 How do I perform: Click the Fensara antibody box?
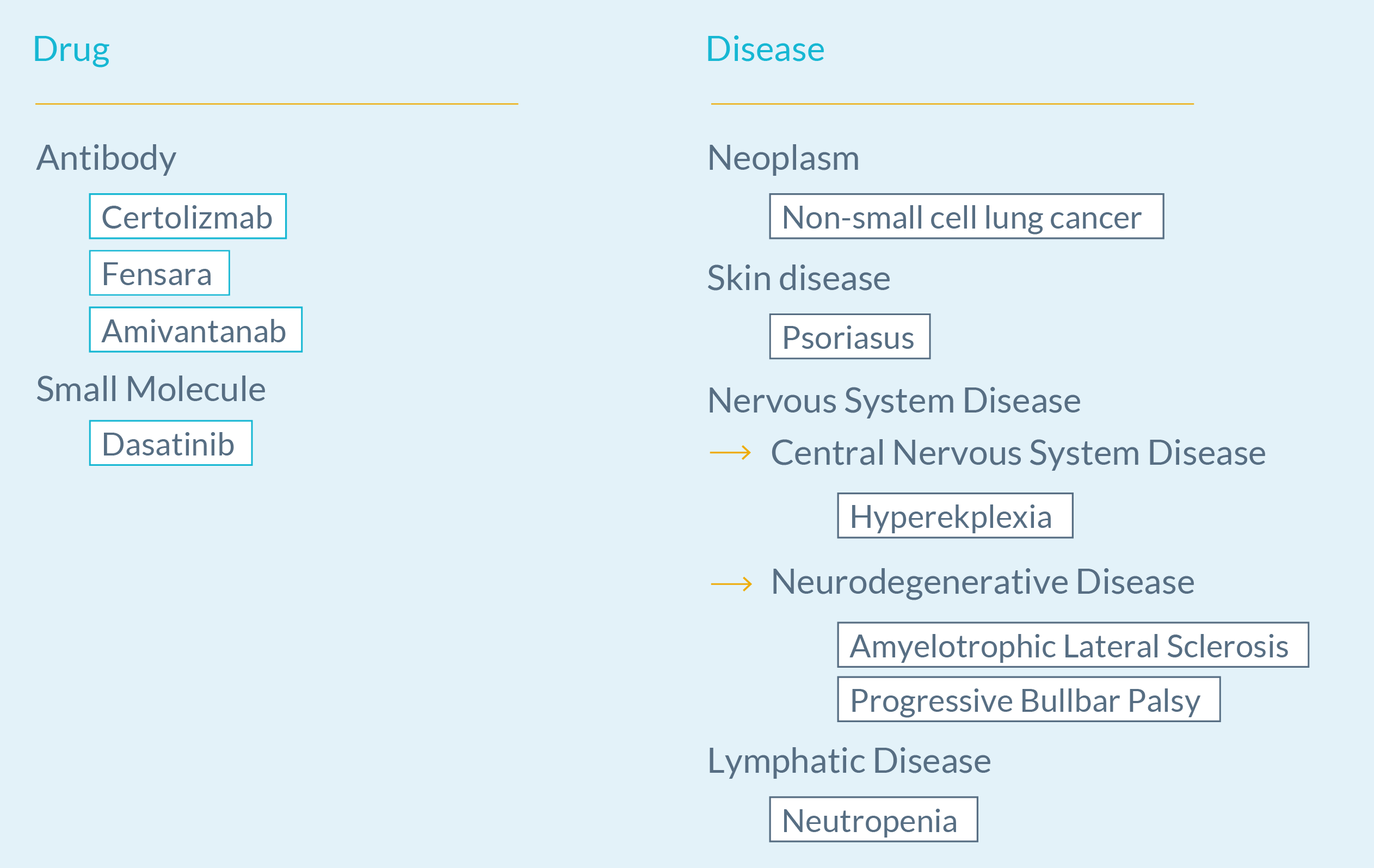(159, 273)
